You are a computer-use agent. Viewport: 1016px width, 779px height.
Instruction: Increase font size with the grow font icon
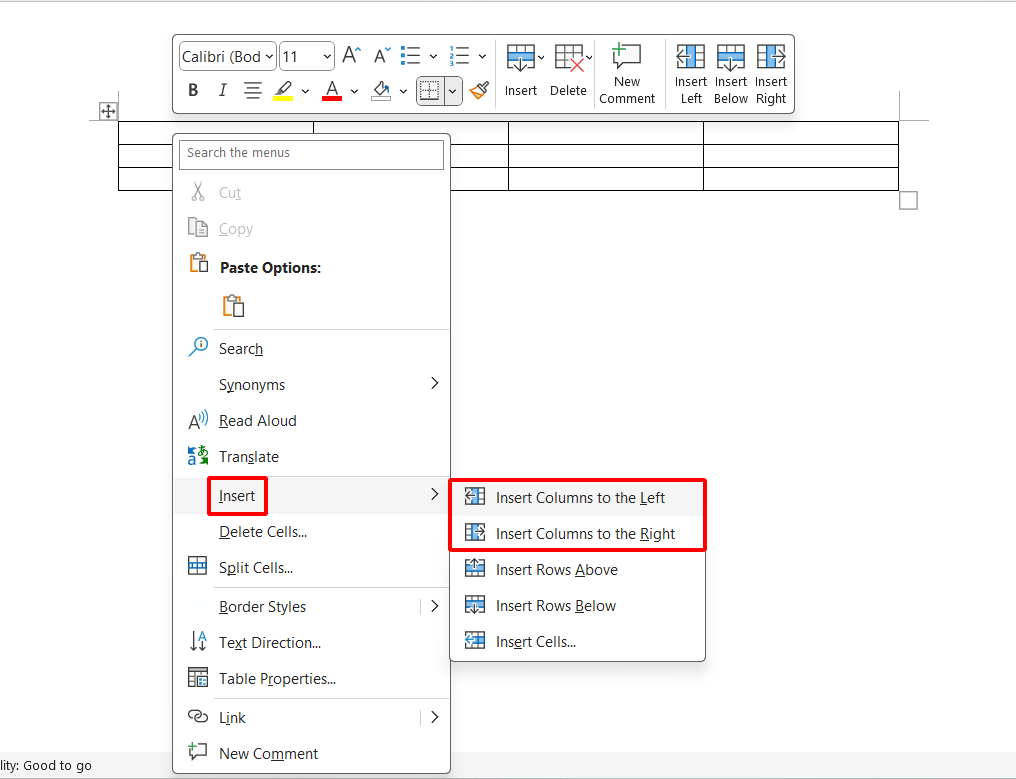tap(351, 56)
